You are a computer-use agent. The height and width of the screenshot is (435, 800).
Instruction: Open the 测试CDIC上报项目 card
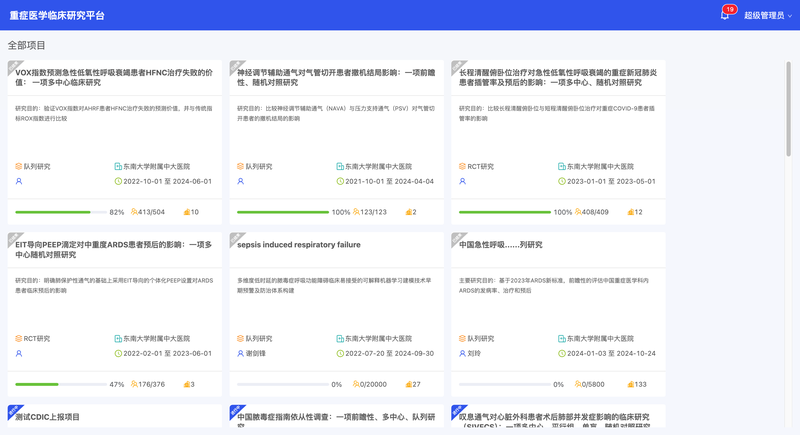(x=47, y=417)
